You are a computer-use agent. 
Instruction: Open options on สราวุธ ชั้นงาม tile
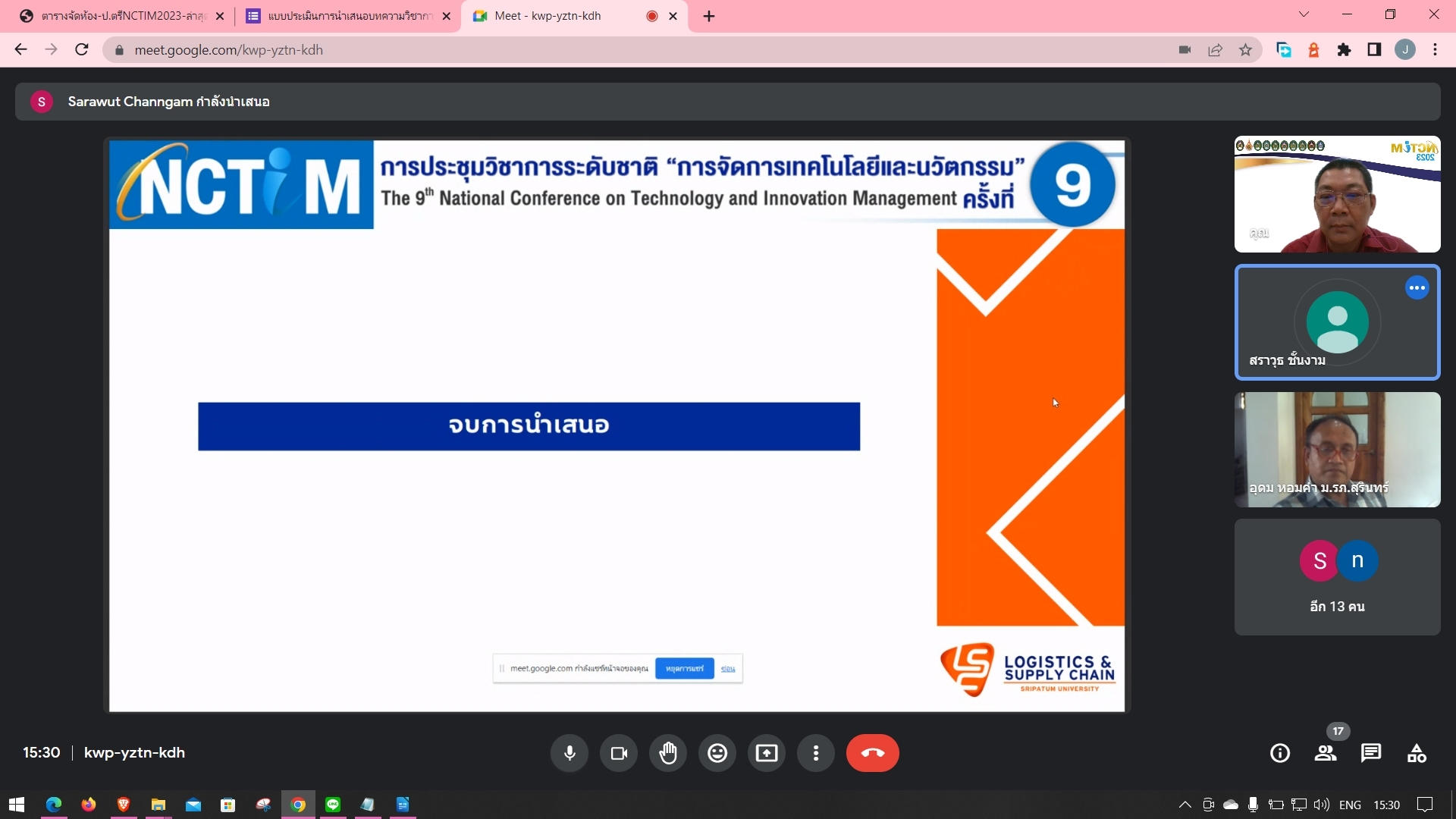click(1417, 288)
